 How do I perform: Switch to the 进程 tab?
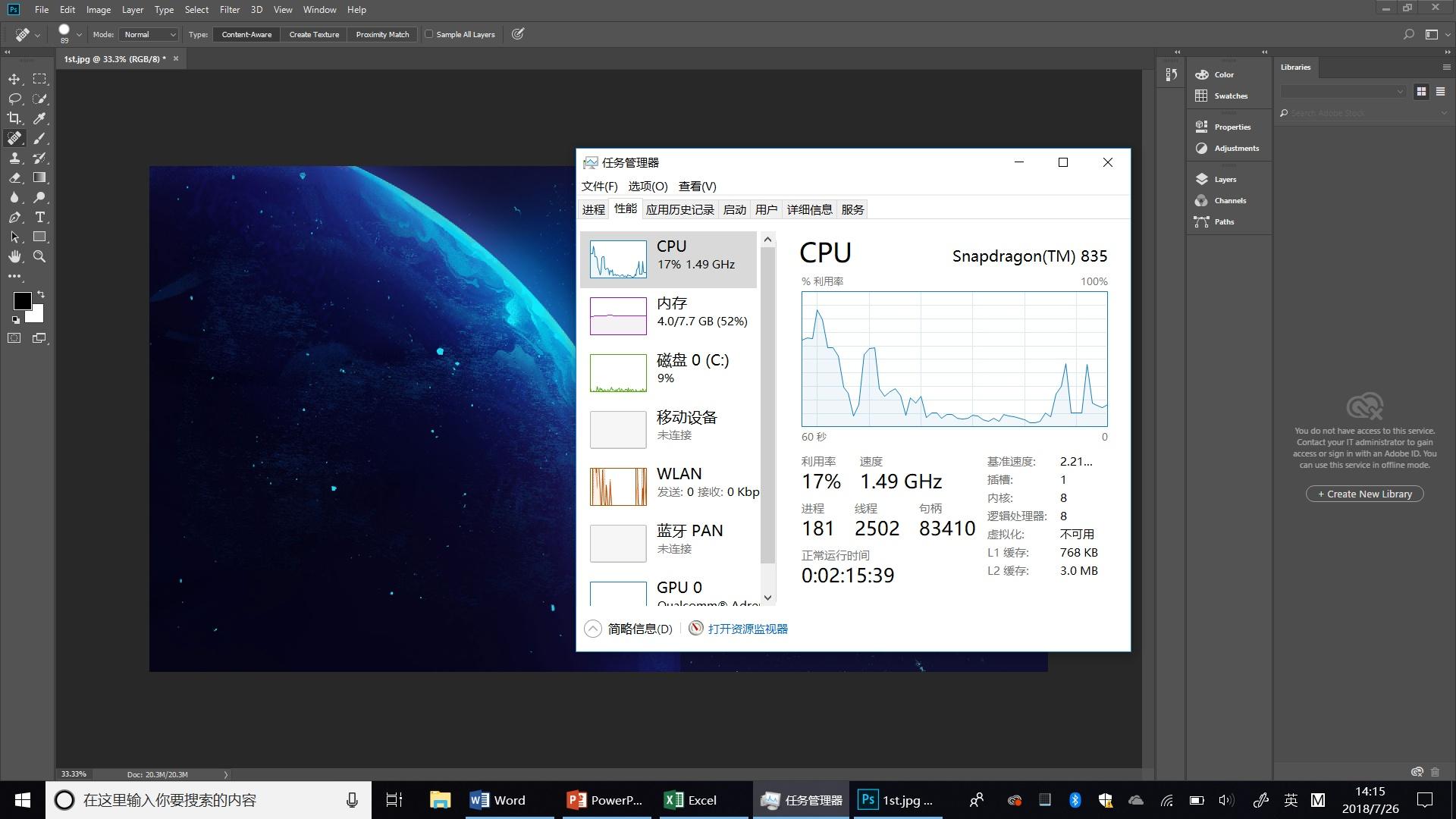[593, 210]
